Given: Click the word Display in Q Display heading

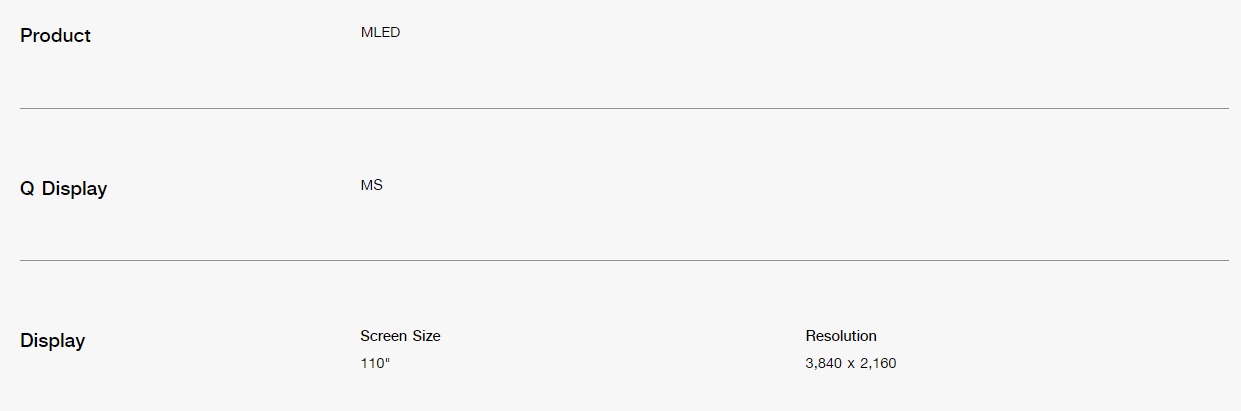Looking at the screenshot, I should point(74,188).
